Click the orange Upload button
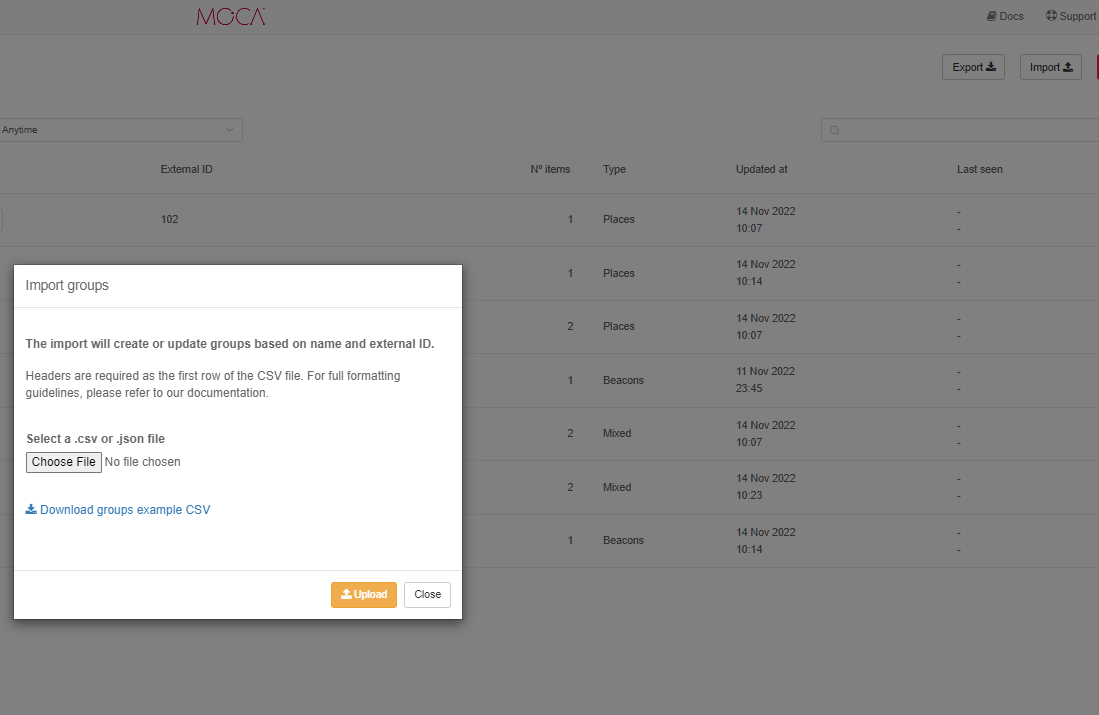 [x=364, y=594]
